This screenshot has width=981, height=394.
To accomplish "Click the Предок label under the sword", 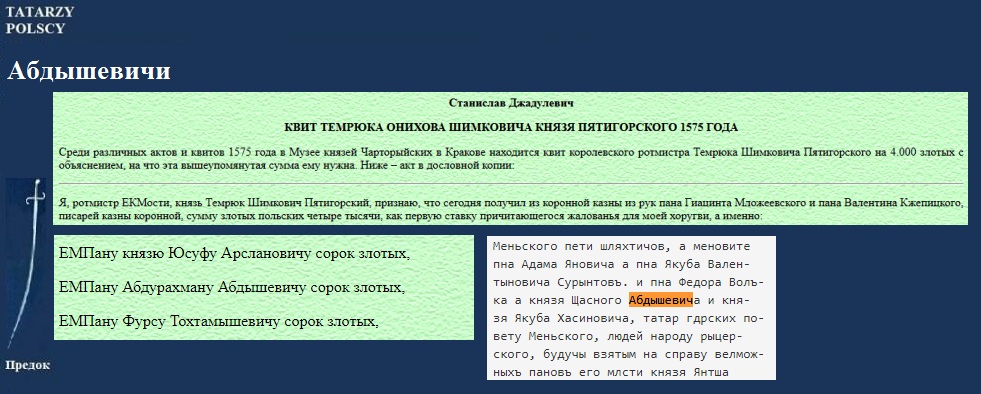I will [28, 365].
